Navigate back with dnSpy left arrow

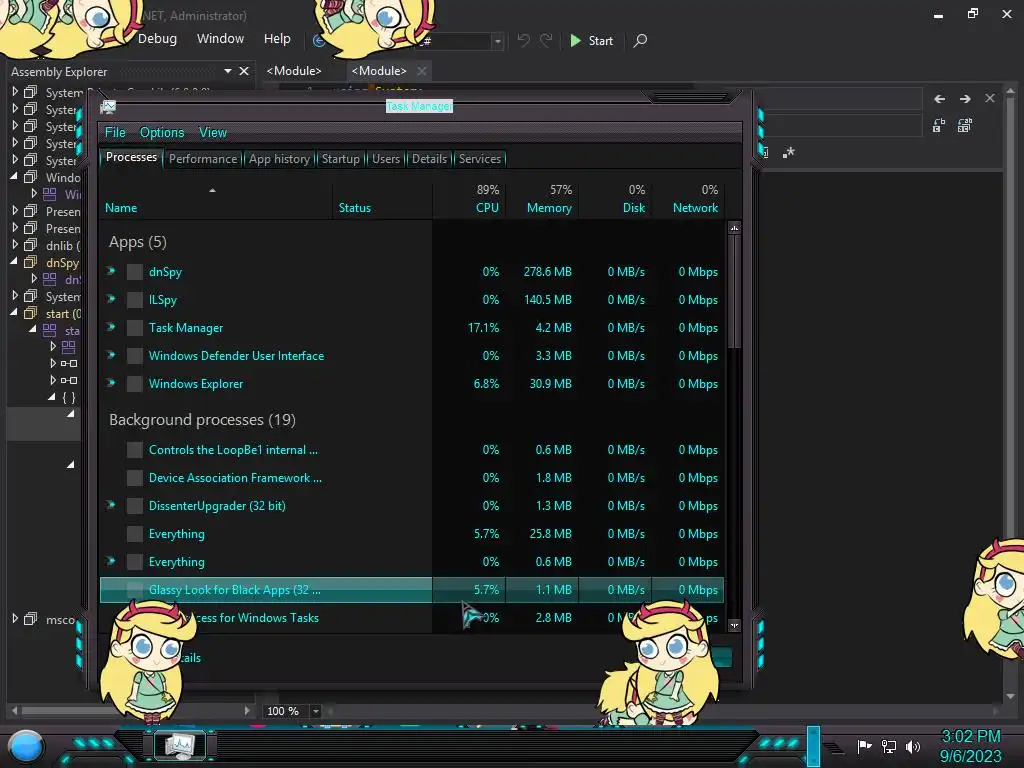(940, 99)
